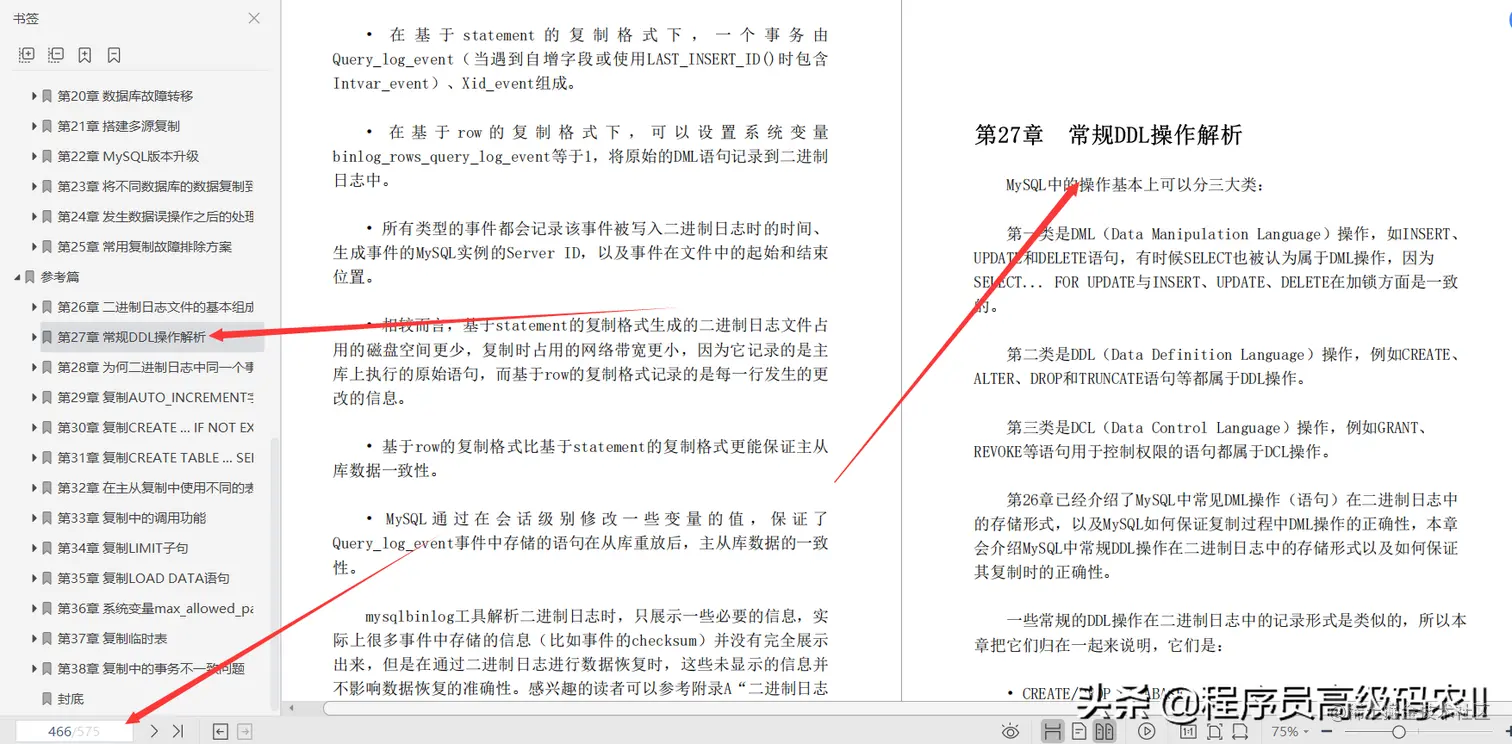Viewport: 1512px width, 744px height.
Task: Add a new bookmark for current page
Action: [84, 54]
